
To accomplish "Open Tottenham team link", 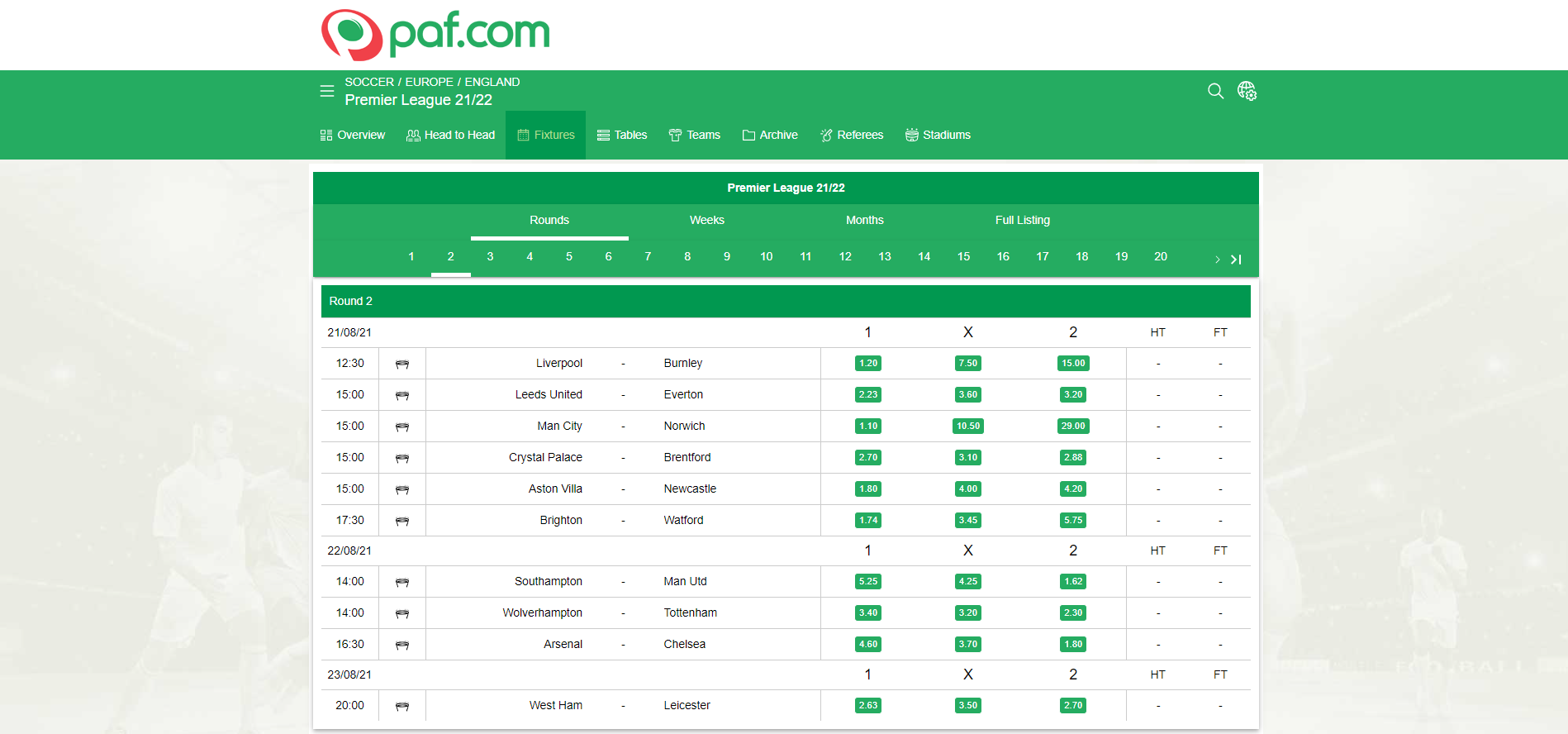I will (690, 612).
